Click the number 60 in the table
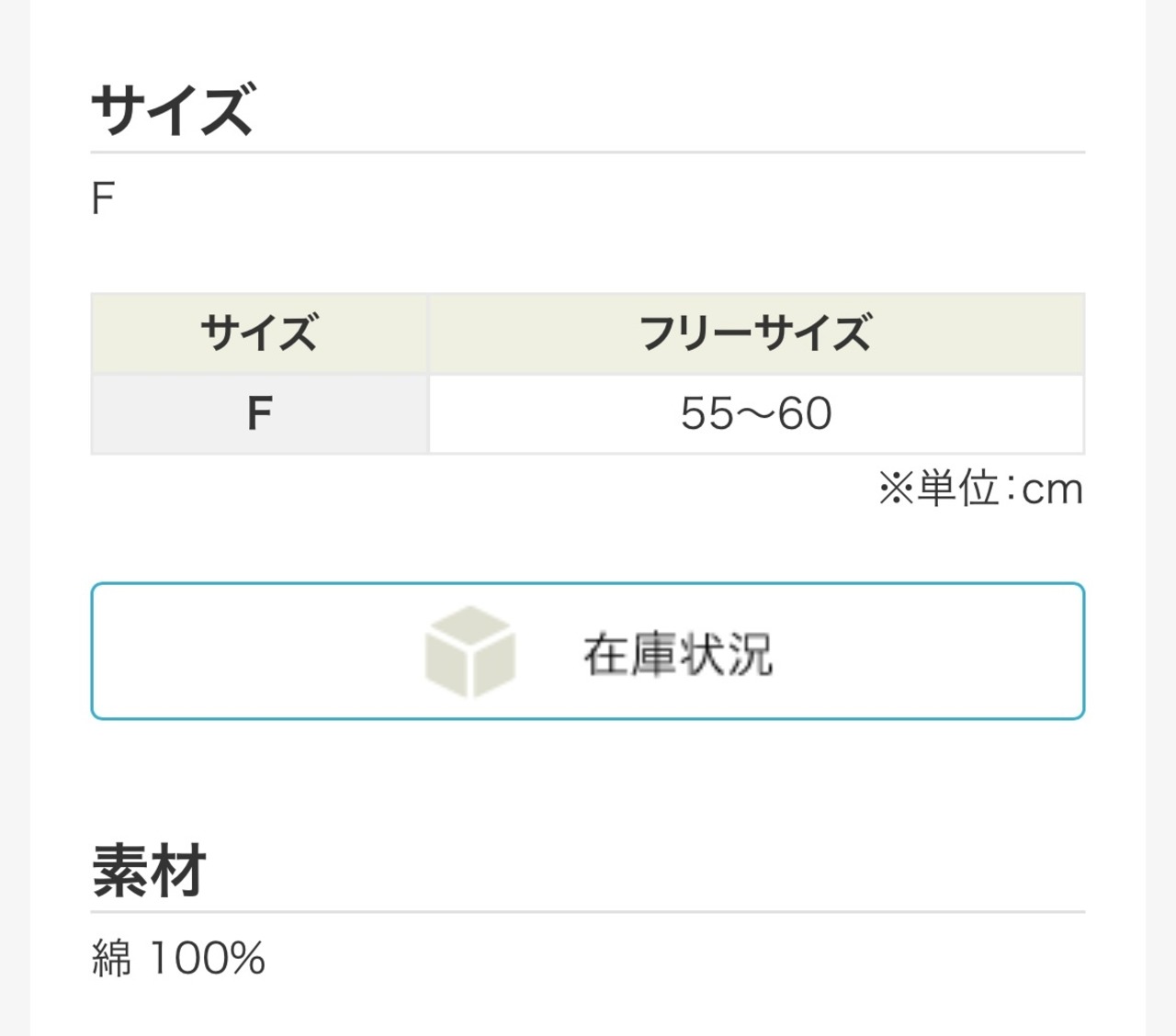Image resolution: width=1176 pixels, height=1036 pixels. pyautogui.click(x=806, y=413)
